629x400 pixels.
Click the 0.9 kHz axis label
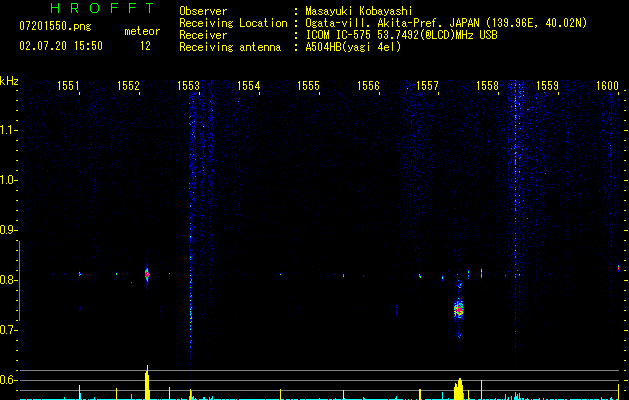(8, 230)
